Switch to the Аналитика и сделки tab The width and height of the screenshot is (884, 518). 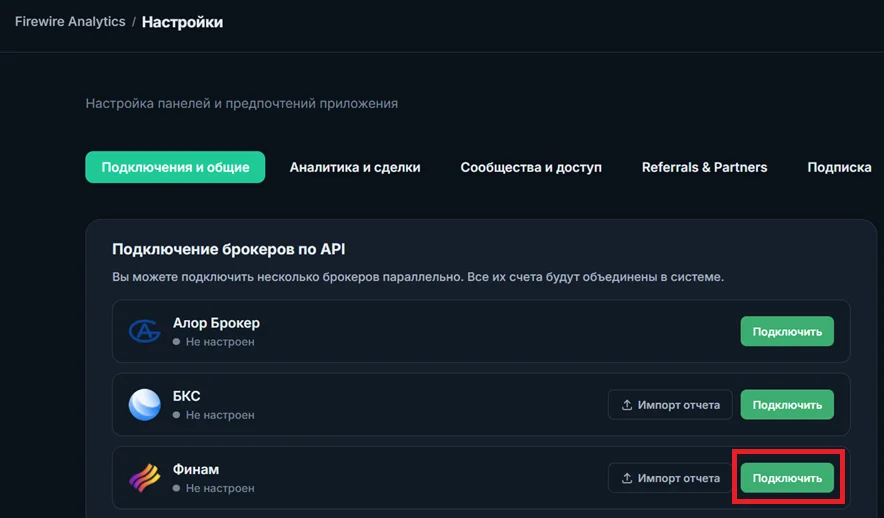point(355,167)
